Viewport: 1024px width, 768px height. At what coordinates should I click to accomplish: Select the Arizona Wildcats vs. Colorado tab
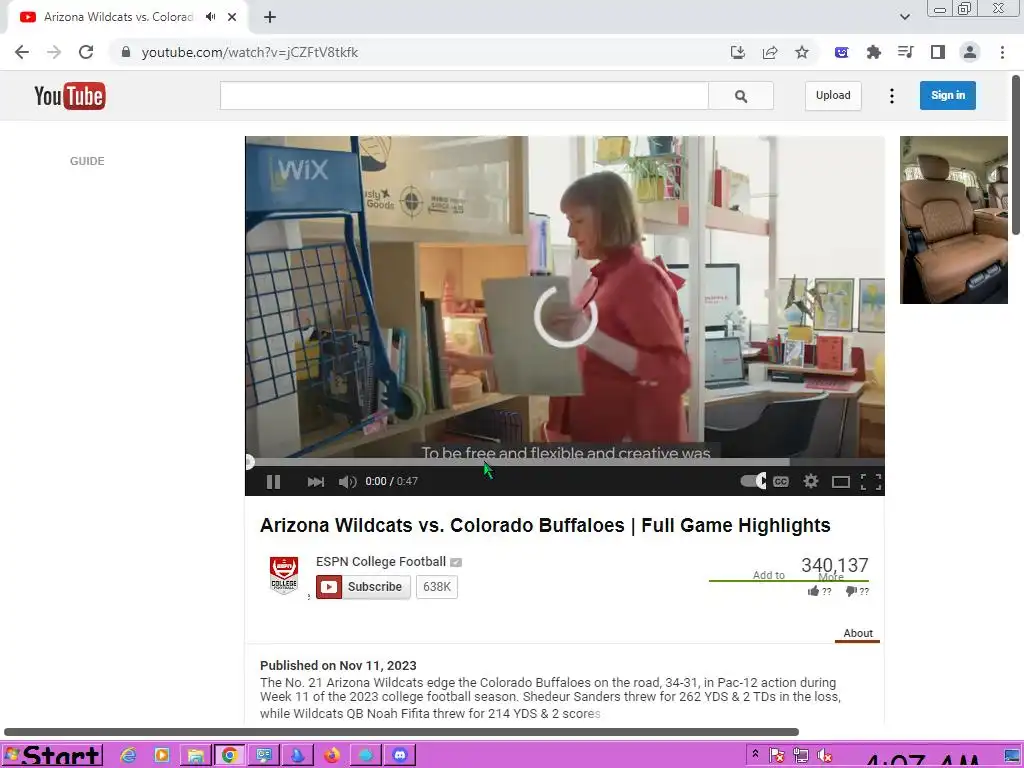pyautogui.click(x=118, y=17)
